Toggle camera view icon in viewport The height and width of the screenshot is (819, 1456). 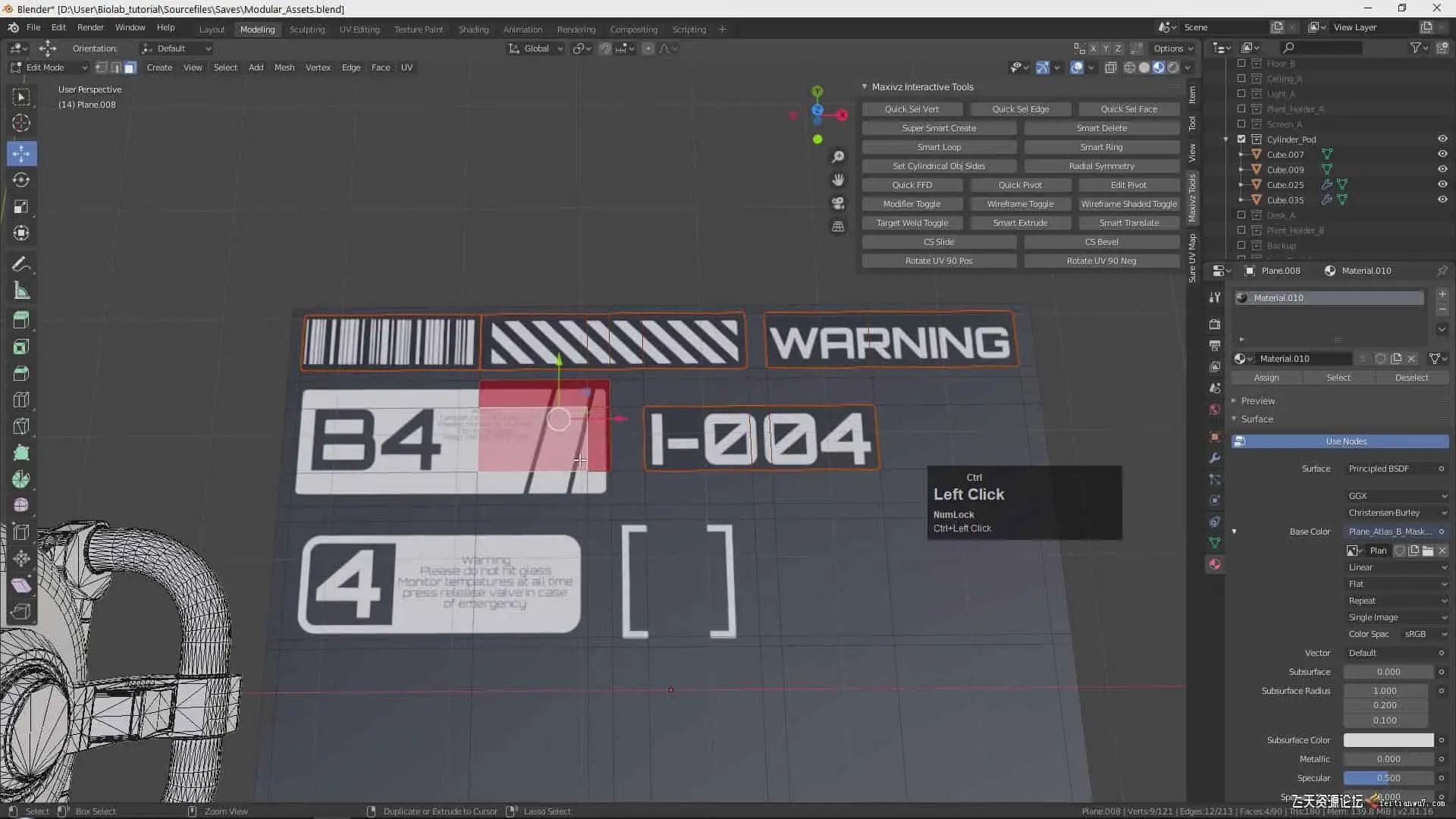pyautogui.click(x=838, y=203)
